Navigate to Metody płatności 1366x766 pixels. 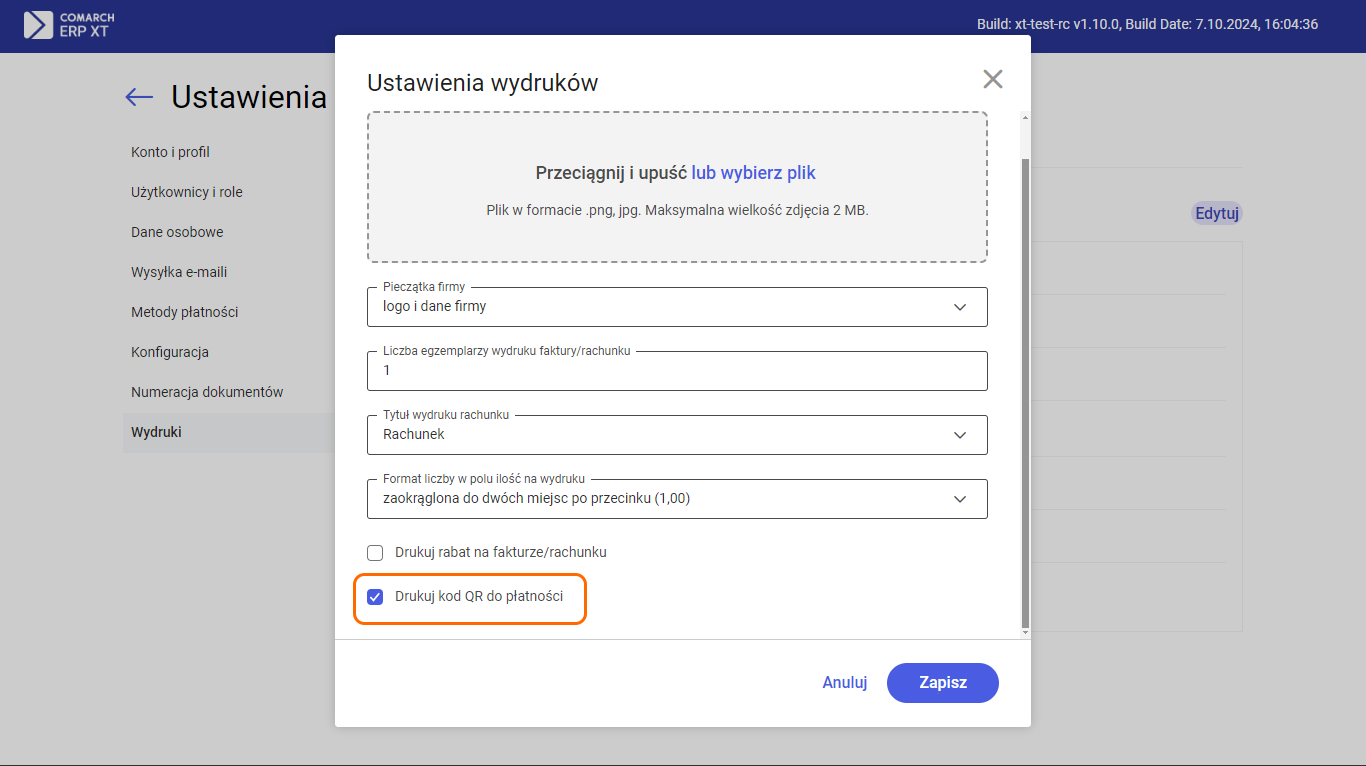[x=184, y=312]
